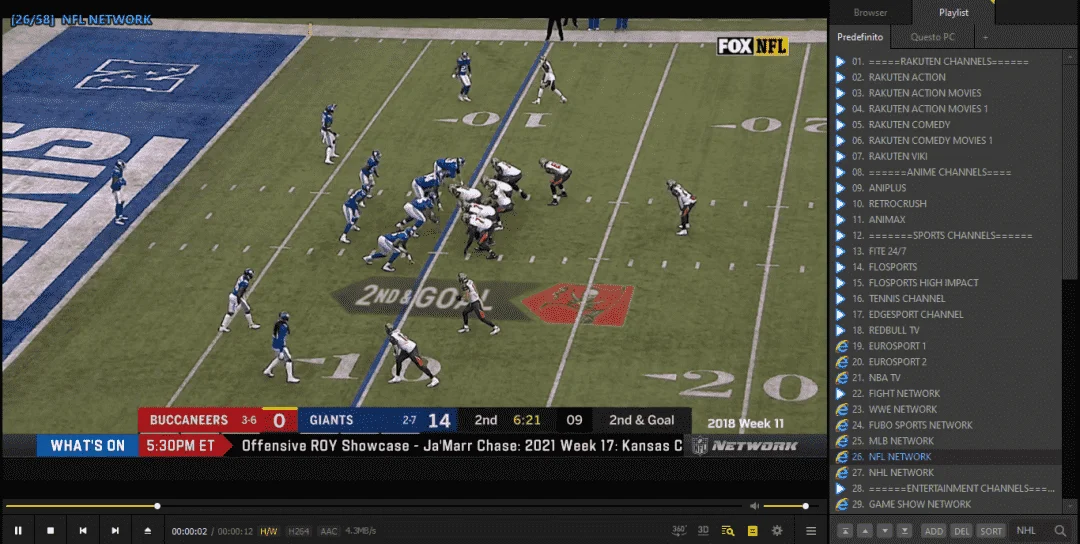1080x544 pixels.
Task: Skip to the next playlist item
Action: pyautogui.click(x=115, y=530)
